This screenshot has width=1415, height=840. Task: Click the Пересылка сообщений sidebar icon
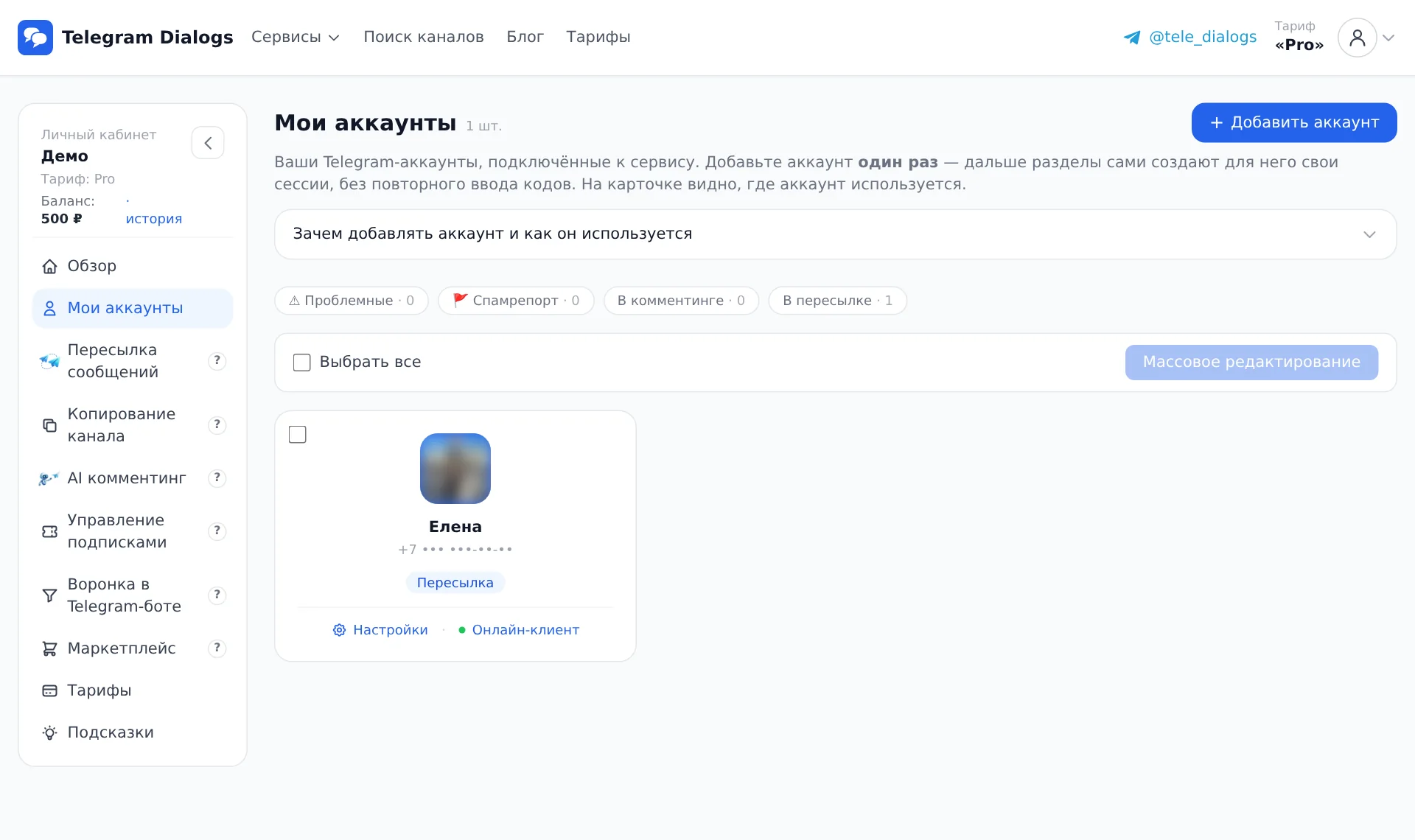pyautogui.click(x=49, y=361)
